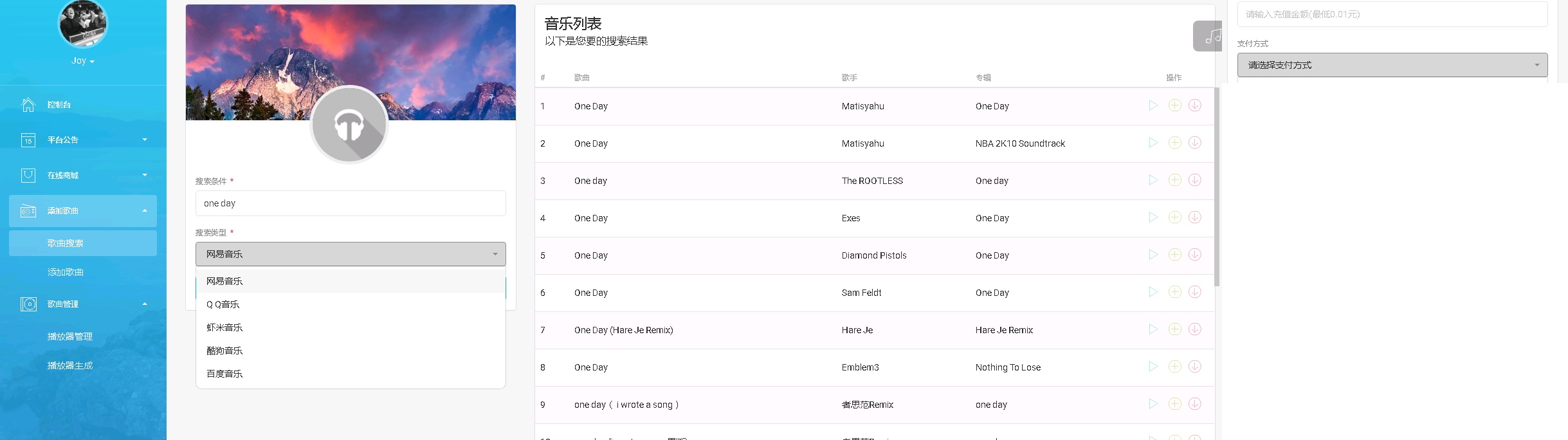This screenshot has height=440, width=1568.
Task: Open the 播放器管理 sidebar link
Action: coord(70,336)
